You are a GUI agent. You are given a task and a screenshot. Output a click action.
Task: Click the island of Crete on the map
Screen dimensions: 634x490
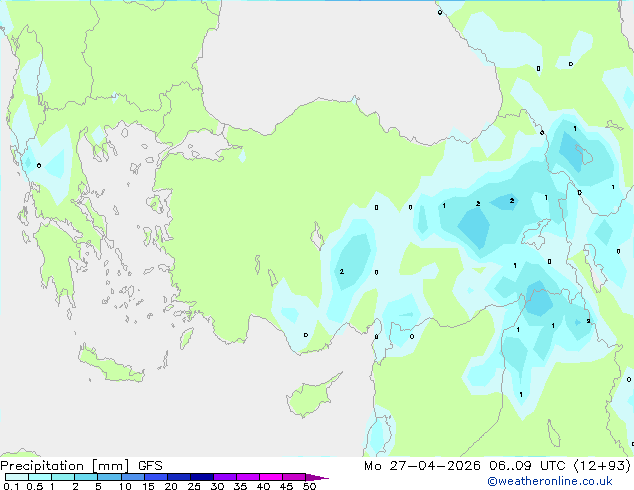[x=111, y=365]
